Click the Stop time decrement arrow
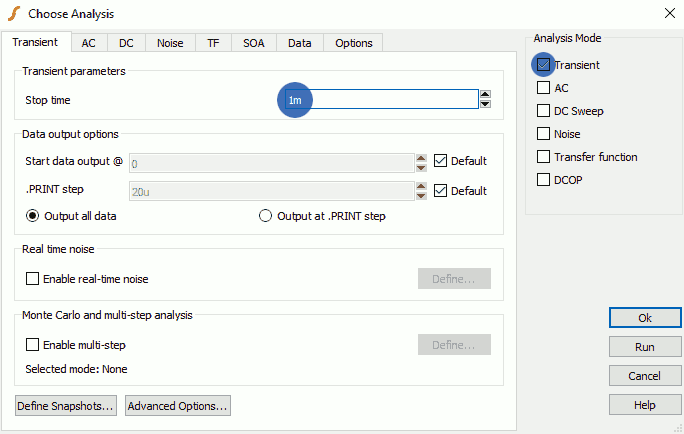The width and height of the screenshot is (684, 434). 485,104
